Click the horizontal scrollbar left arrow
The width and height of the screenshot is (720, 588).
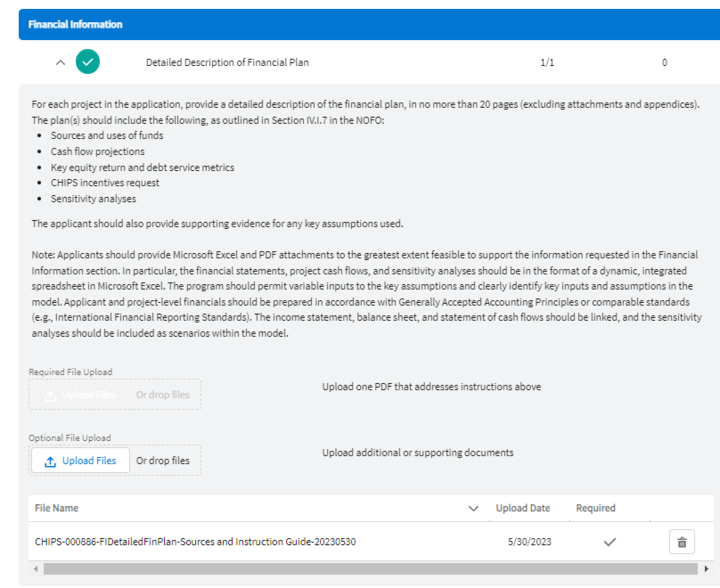click(37, 569)
